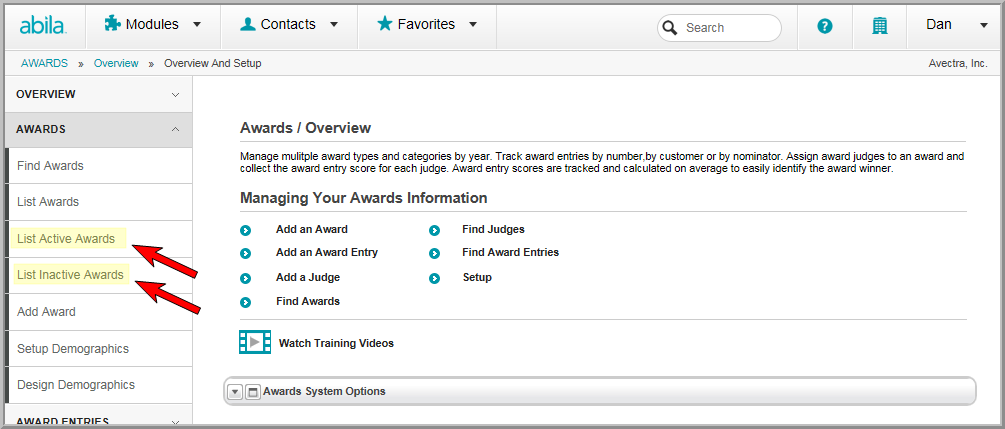Click arrow bullet next to Add an Award

(245, 230)
